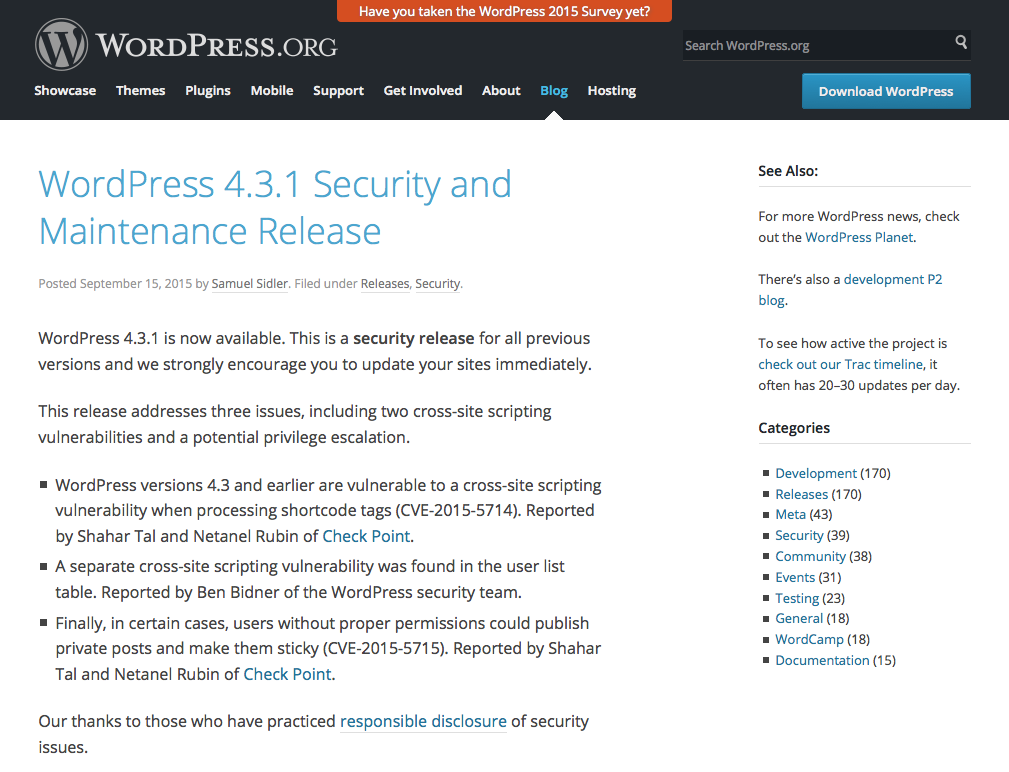Open the WordPress 4.3.1 Security post title
1009x772 pixels.
pyautogui.click(x=275, y=207)
